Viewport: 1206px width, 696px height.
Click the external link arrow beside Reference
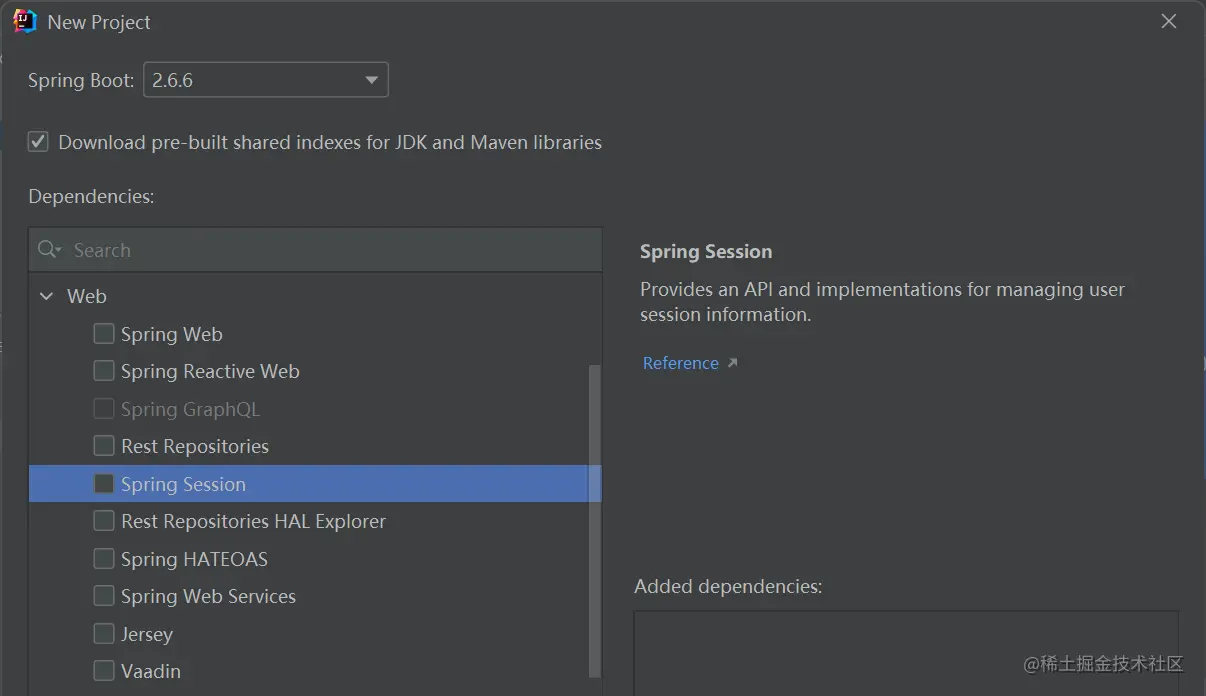(x=732, y=363)
